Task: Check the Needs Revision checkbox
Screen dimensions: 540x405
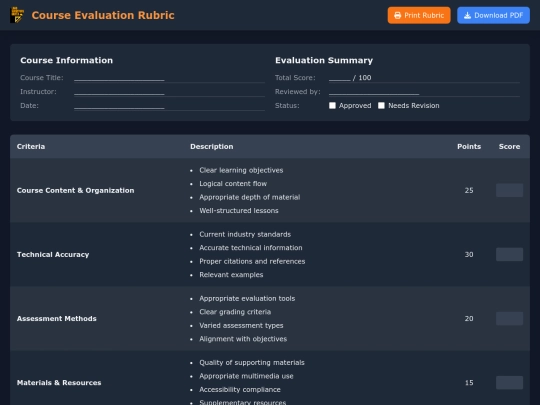Action: coord(381,105)
